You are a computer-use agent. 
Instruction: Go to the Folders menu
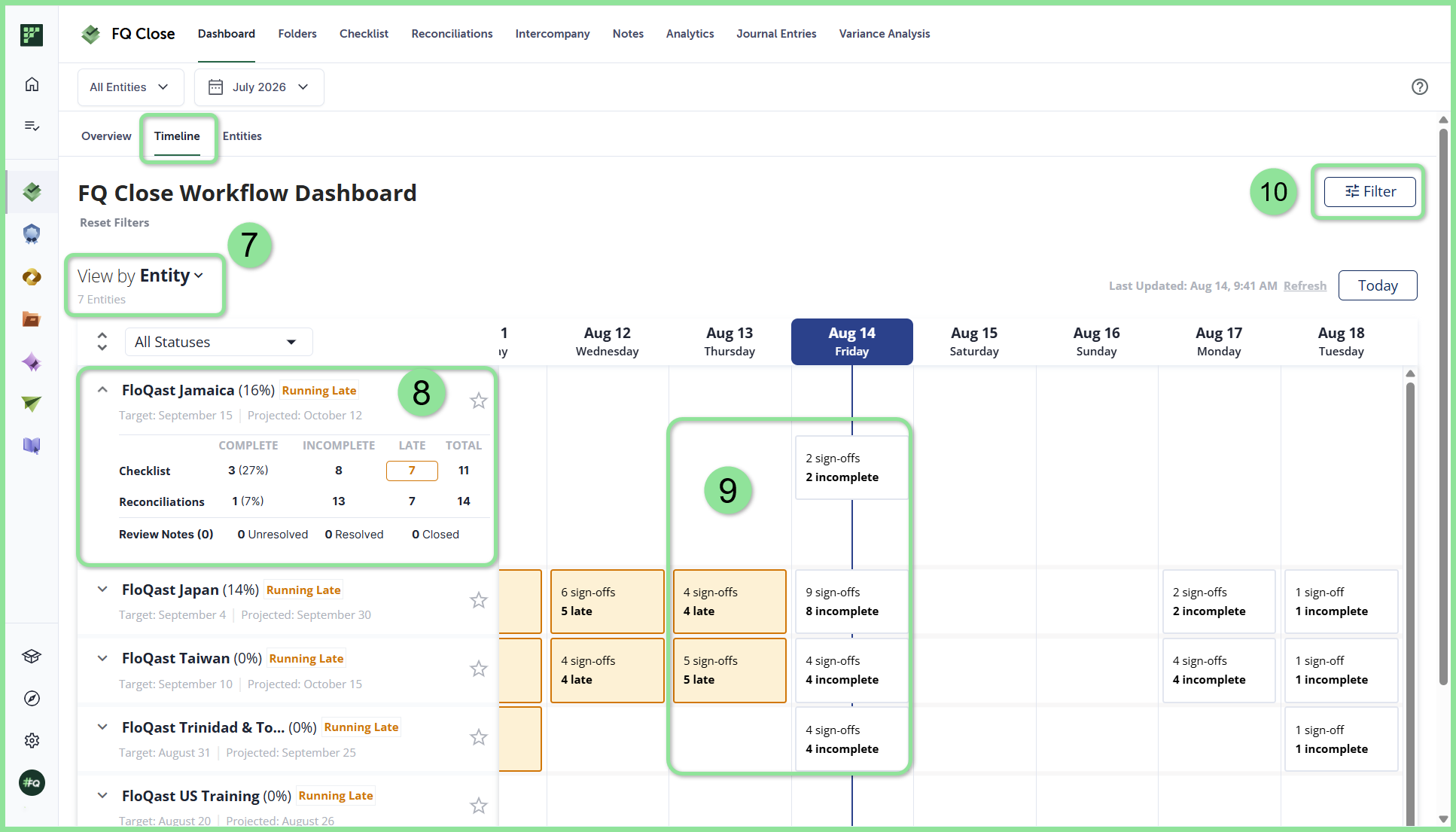point(297,34)
